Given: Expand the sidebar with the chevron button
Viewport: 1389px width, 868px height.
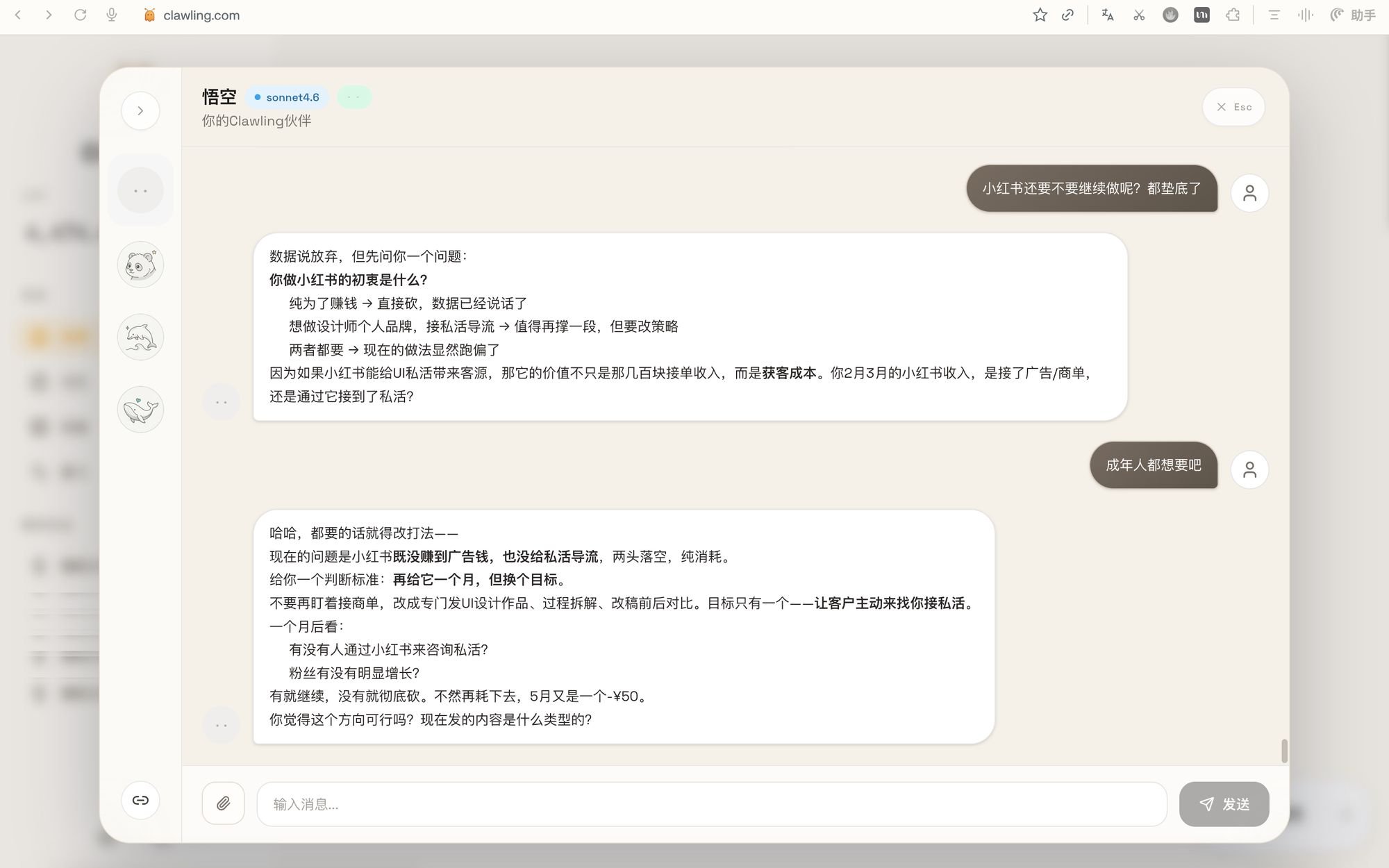Looking at the screenshot, I should [140, 110].
